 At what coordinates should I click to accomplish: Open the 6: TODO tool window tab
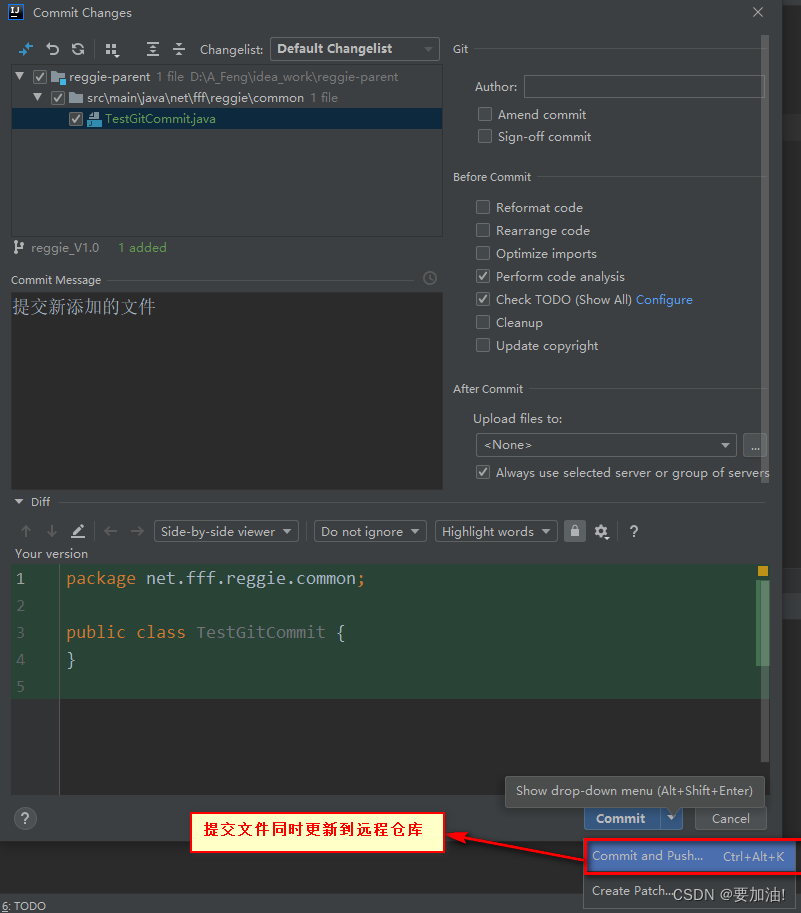pyautogui.click(x=23, y=906)
